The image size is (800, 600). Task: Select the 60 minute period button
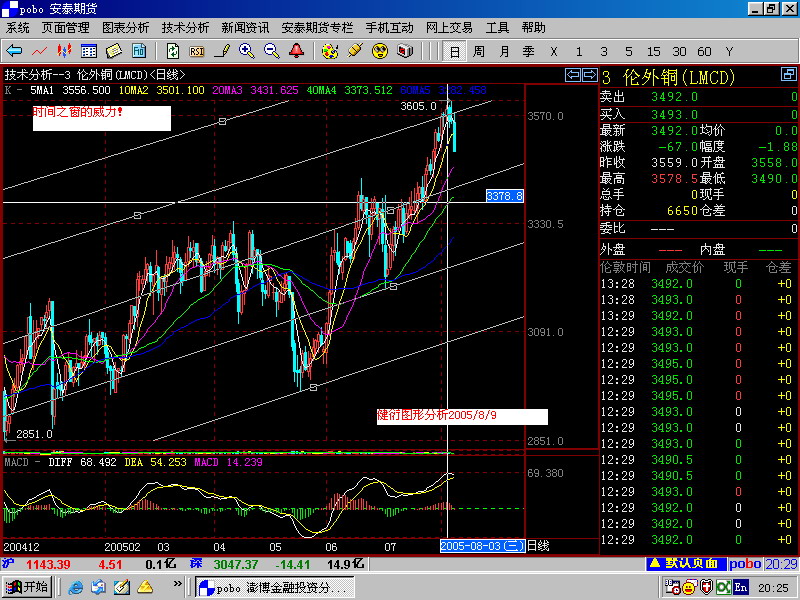pyautogui.click(x=704, y=52)
